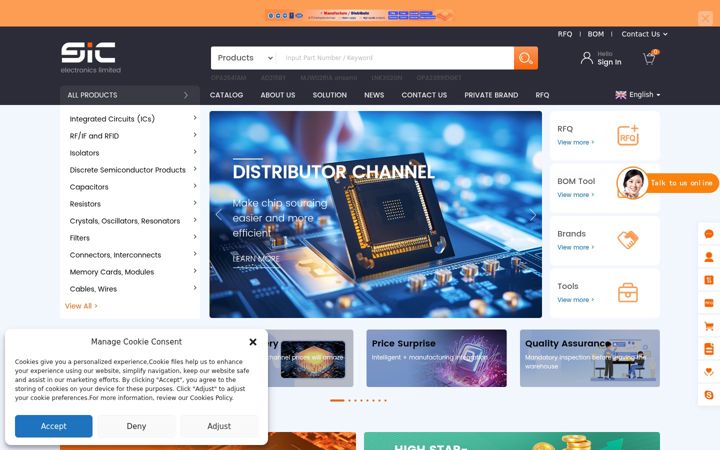Screen dimensions: 720x450
Task: Click the orange search magnifier button
Action: coord(526,58)
